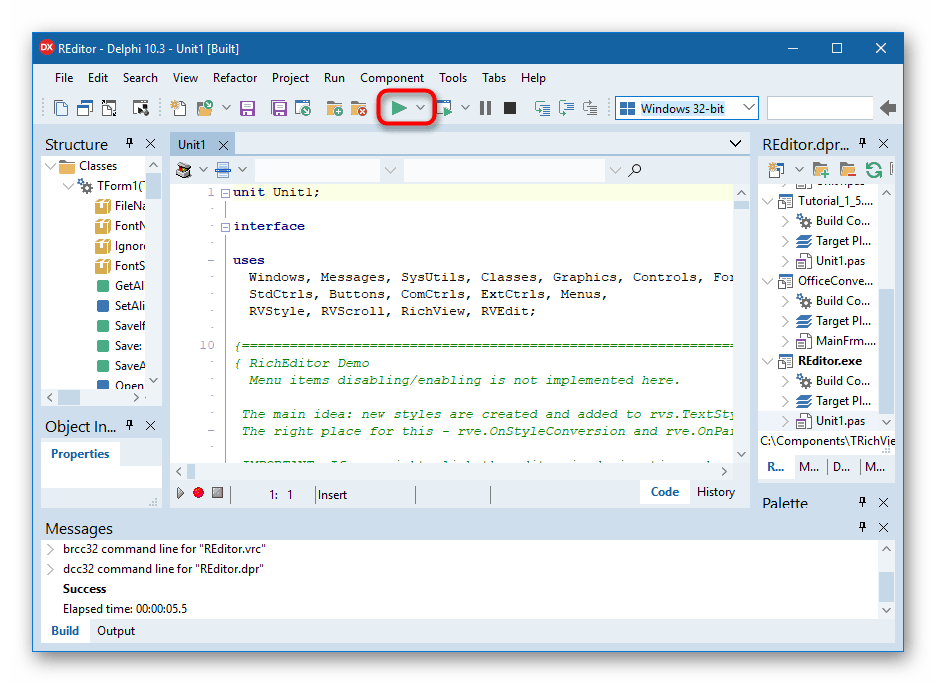Click the New Items icon with sparkle
The height and width of the screenshot is (684, 936).
[x=178, y=108]
